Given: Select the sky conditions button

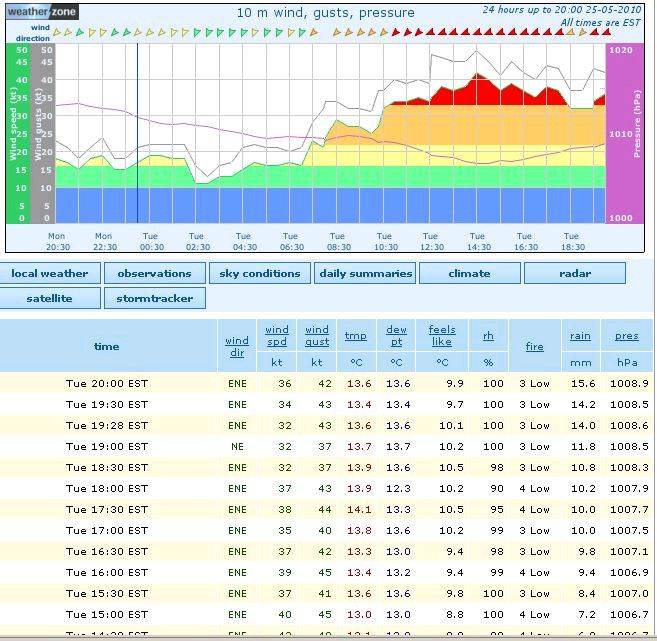Looking at the screenshot, I should [259, 273].
